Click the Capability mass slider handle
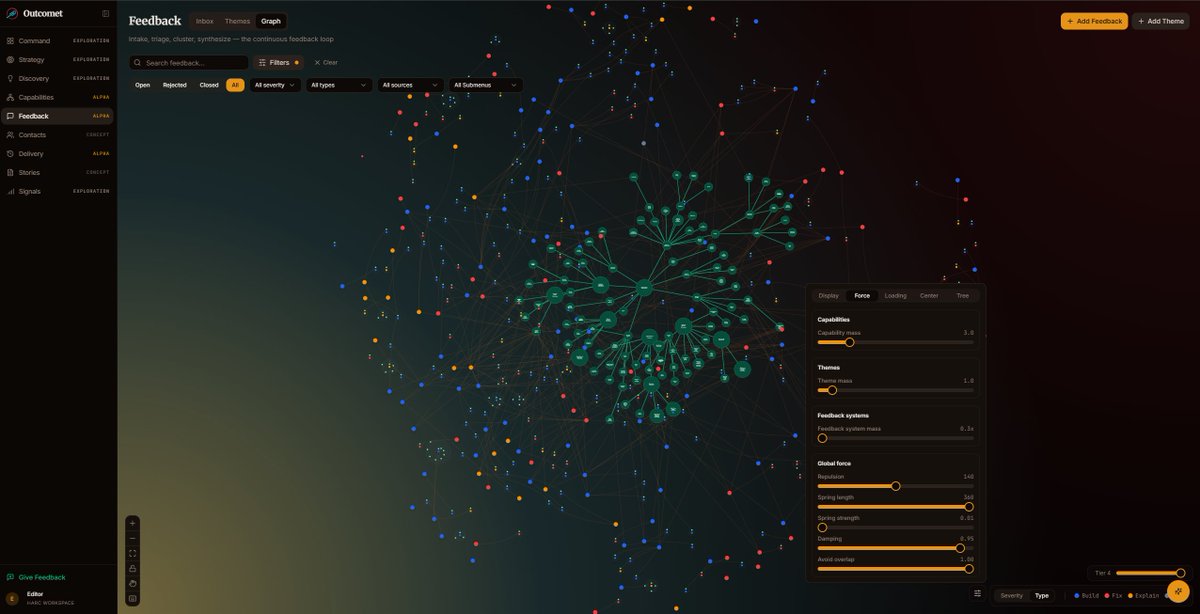This screenshot has width=1200, height=614. [x=850, y=342]
